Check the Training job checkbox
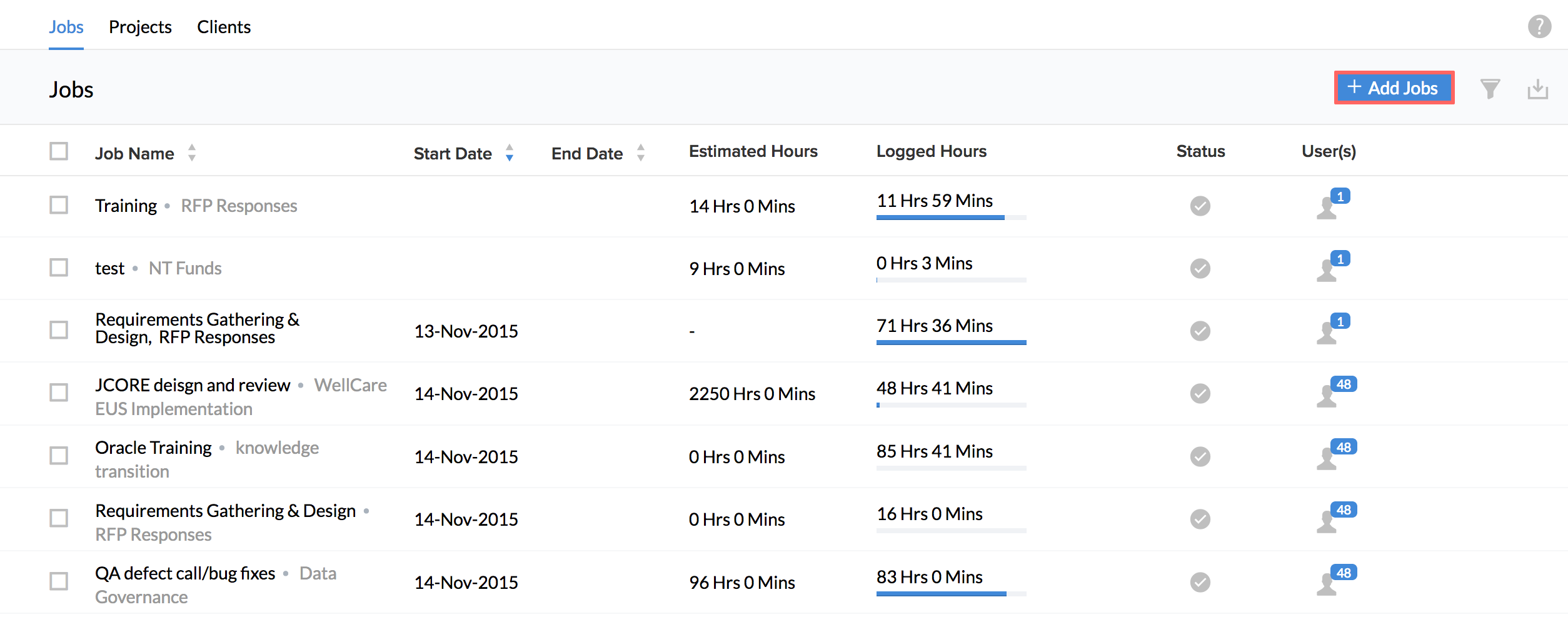This screenshot has width=1568, height=617. [x=59, y=206]
